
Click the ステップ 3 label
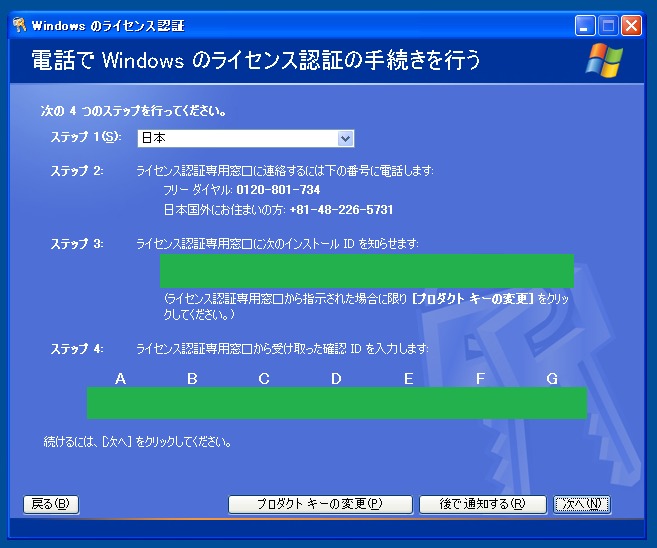[x=77, y=243]
